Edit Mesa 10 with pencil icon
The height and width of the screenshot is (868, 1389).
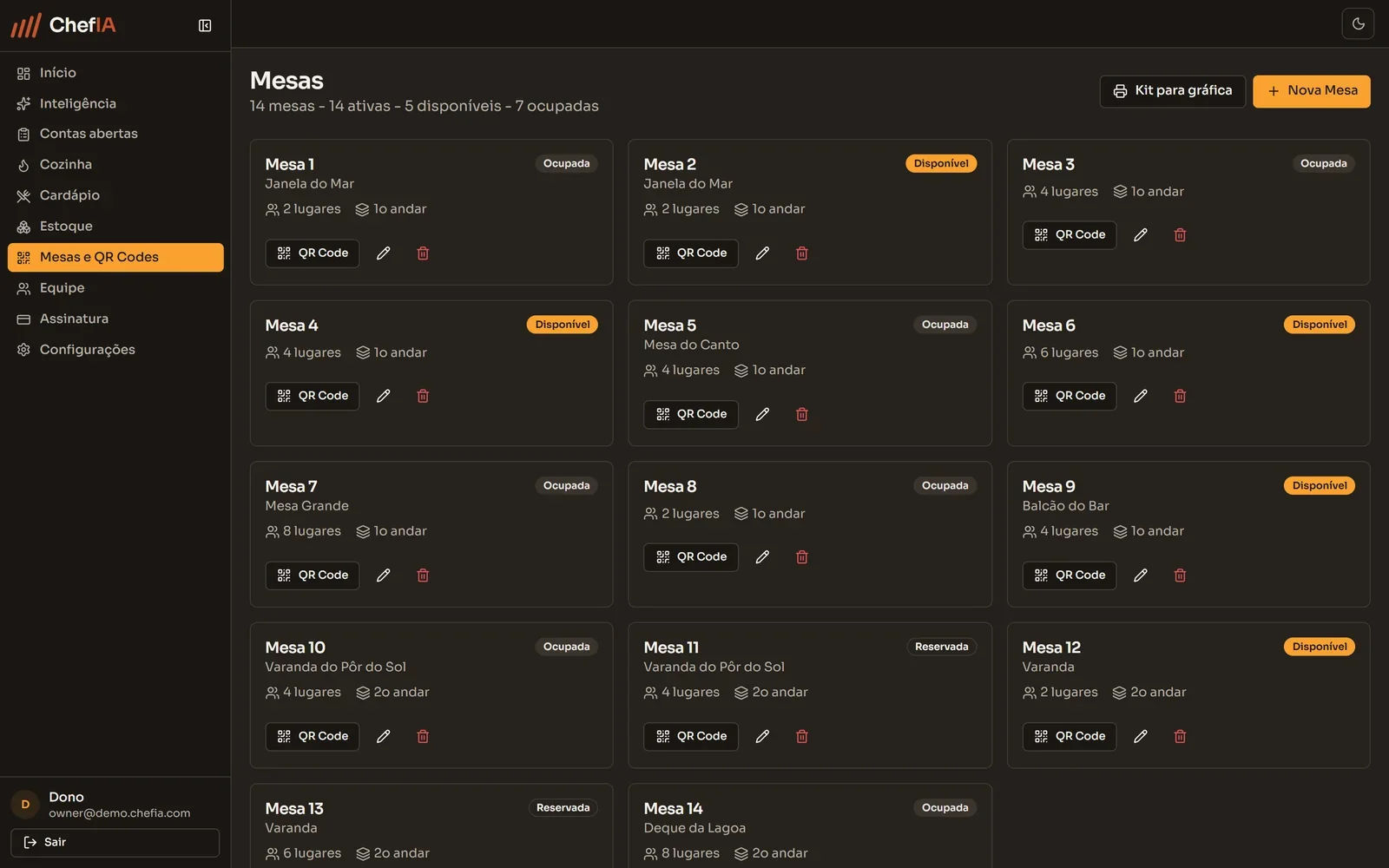383,737
